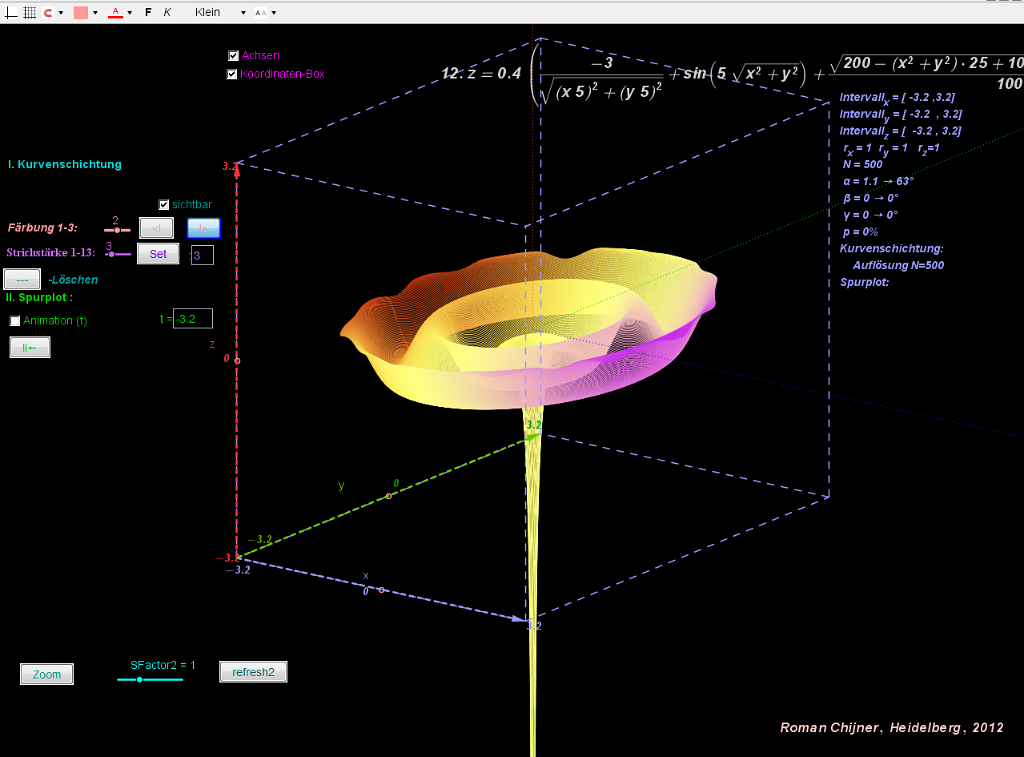The image size is (1024, 757).
Task: Adjust the SFactor2 slider handle
Action: coord(140,680)
